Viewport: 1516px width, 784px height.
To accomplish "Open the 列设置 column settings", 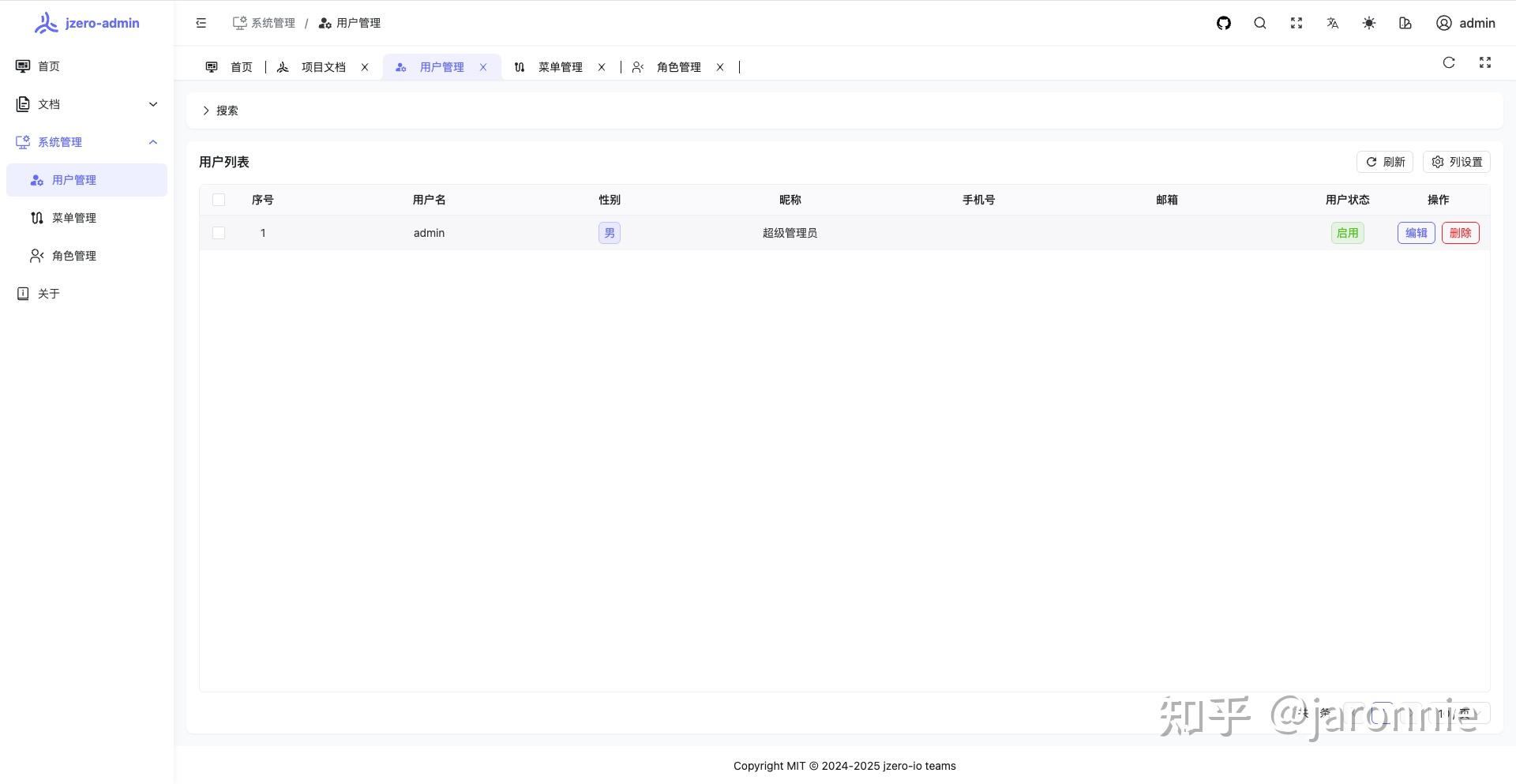I will [x=1457, y=162].
